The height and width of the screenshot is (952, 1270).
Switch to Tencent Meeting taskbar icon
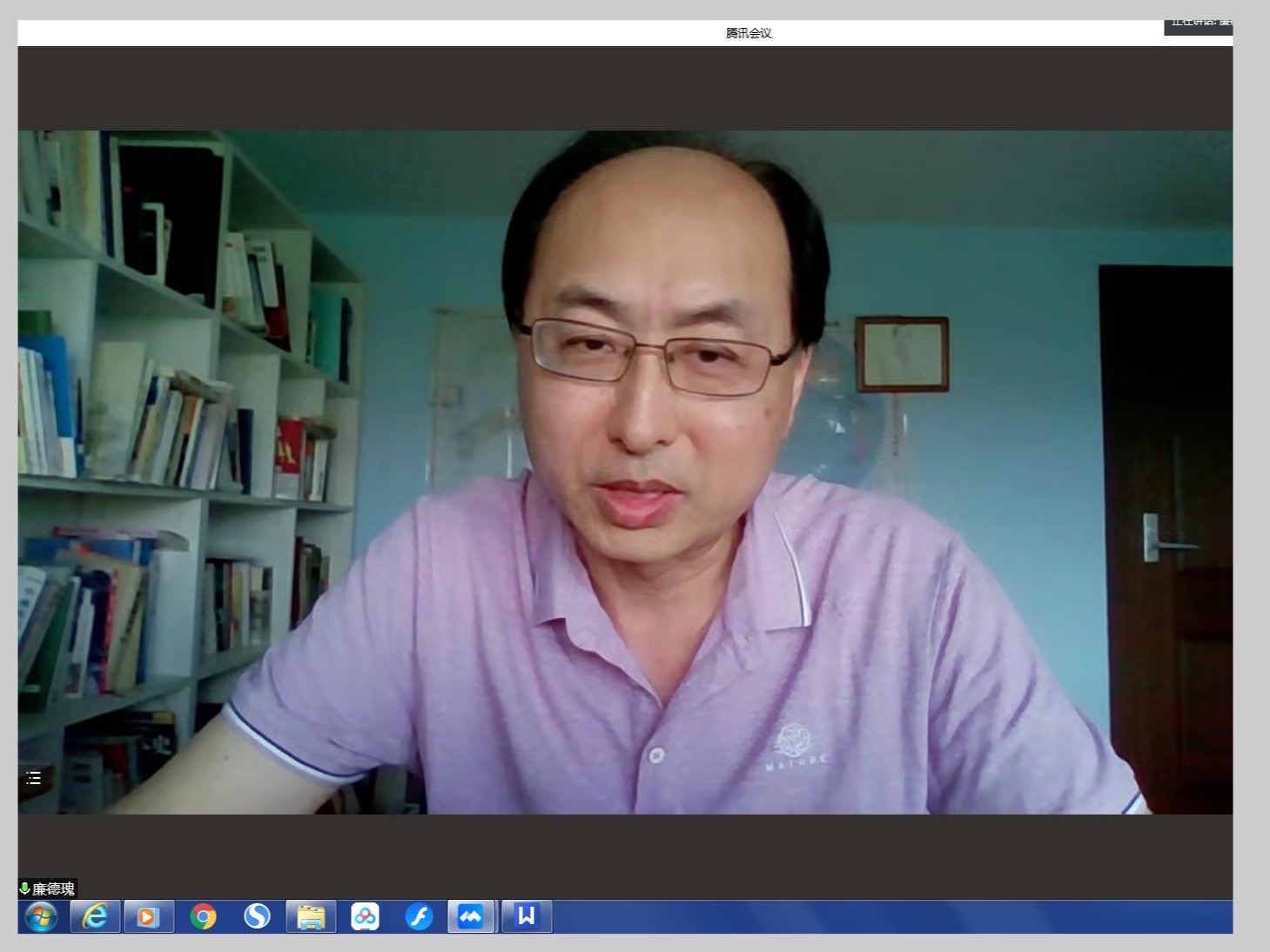pyautogui.click(x=471, y=916)
